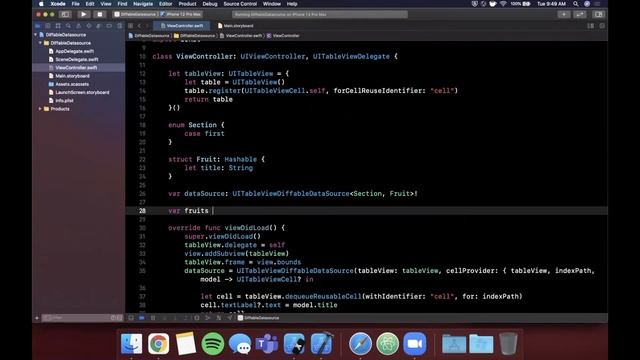Run the project with the Play button
The width and height of the screenshot is (640, 360).
(84, 14)
